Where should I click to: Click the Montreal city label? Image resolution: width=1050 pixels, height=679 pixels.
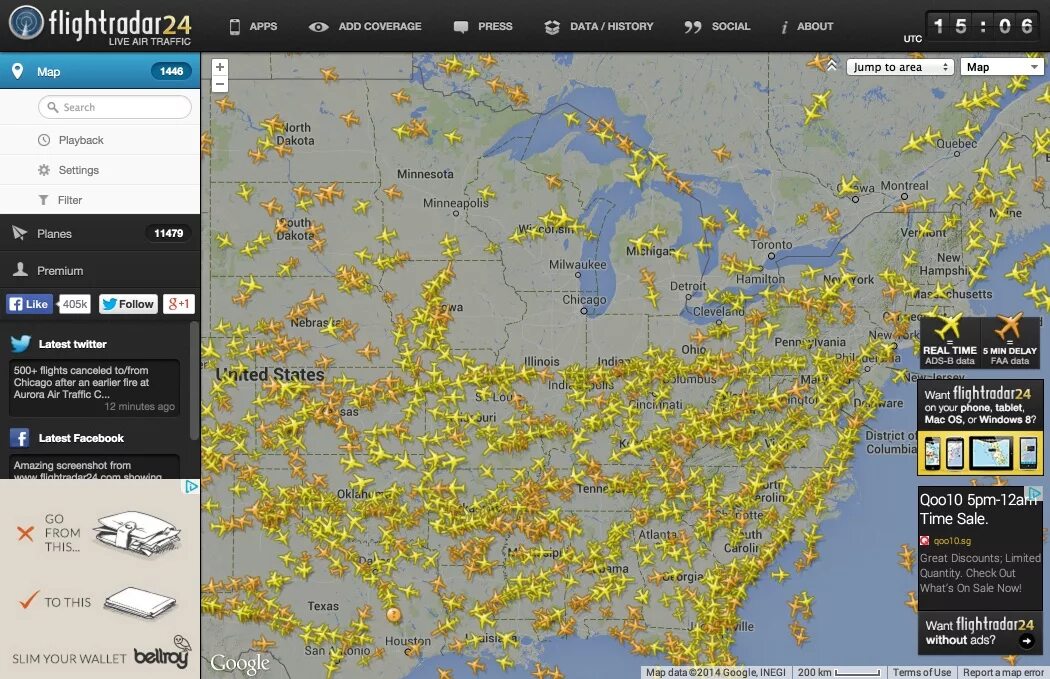[x=904, y=185]
